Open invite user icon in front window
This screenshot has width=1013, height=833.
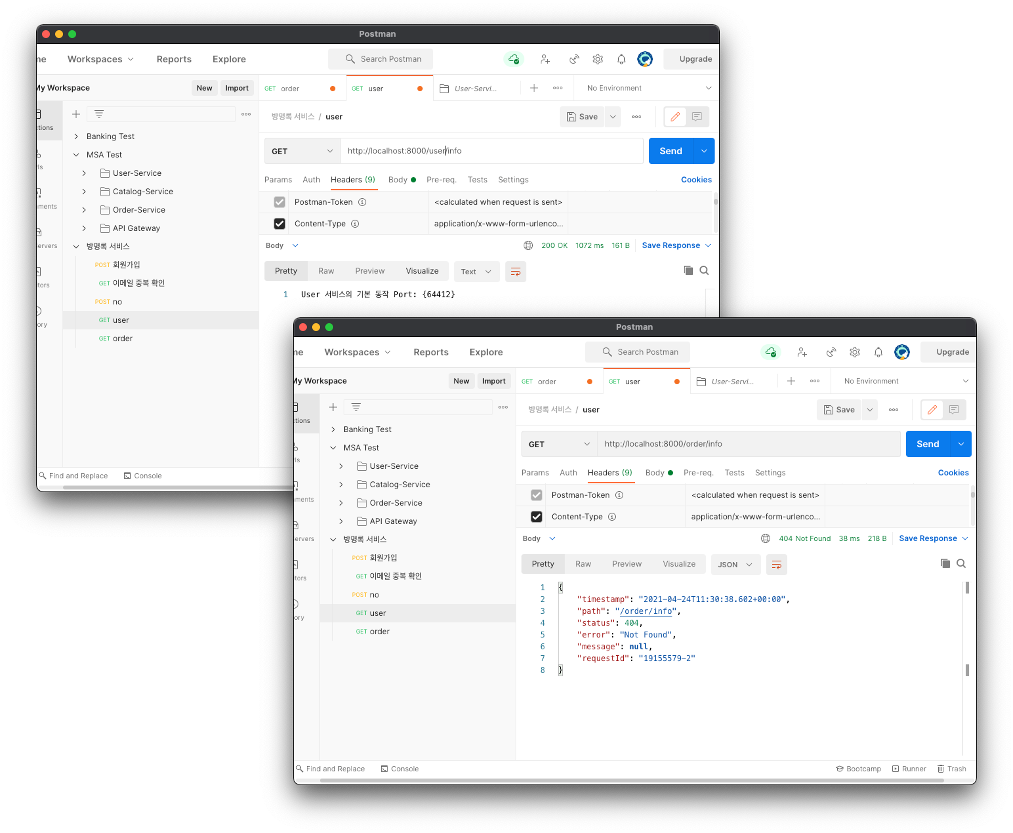[x=802, y=352]
